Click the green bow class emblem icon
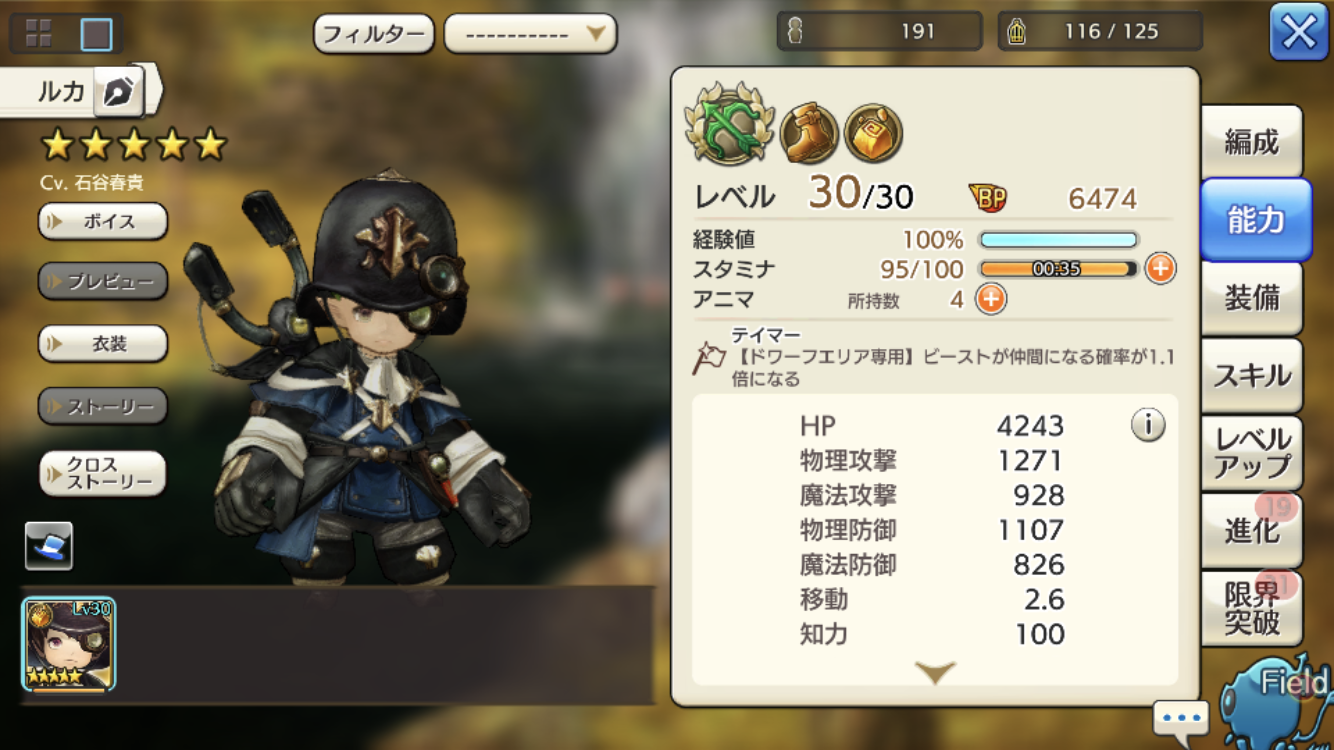The height and width of the screenshot is (750, 1334). 729,124
